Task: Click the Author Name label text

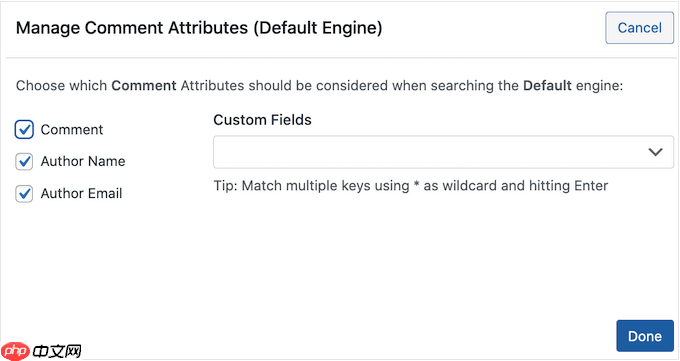Action: tap(83, 161)
